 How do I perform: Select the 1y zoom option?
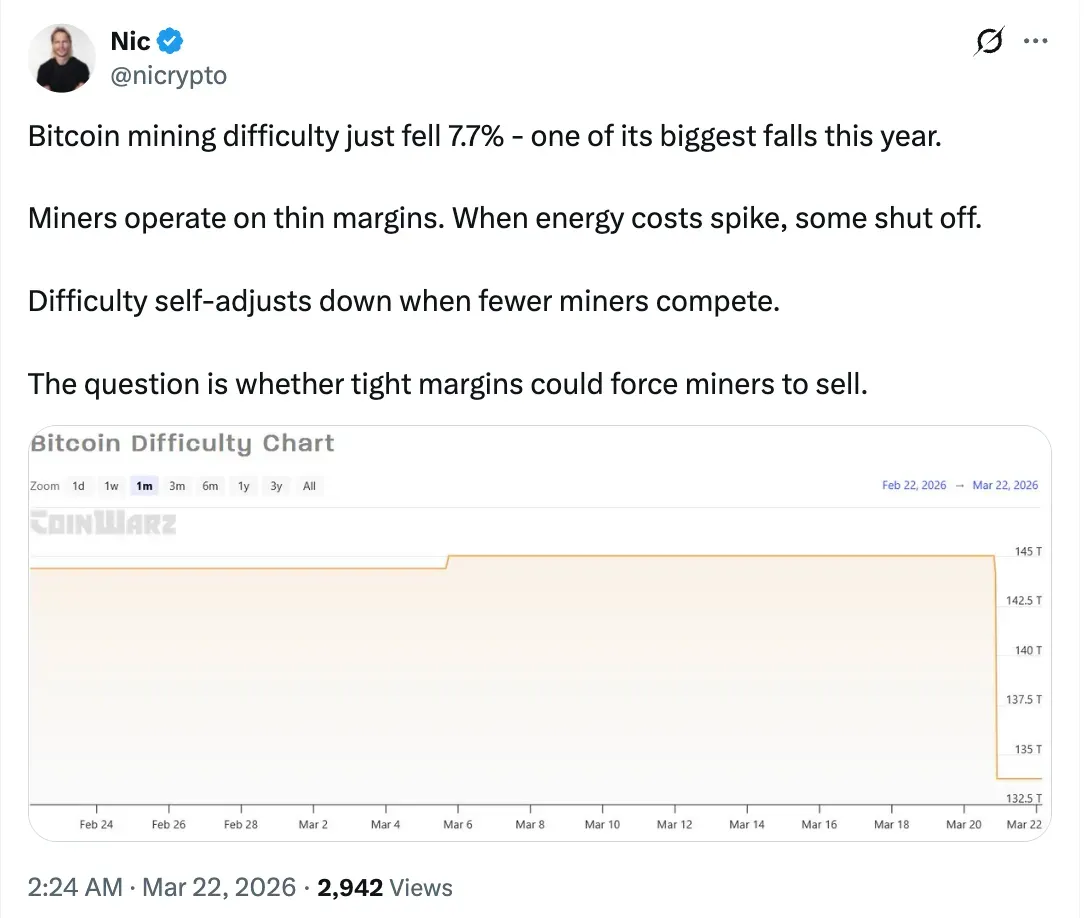pos(243,485)
